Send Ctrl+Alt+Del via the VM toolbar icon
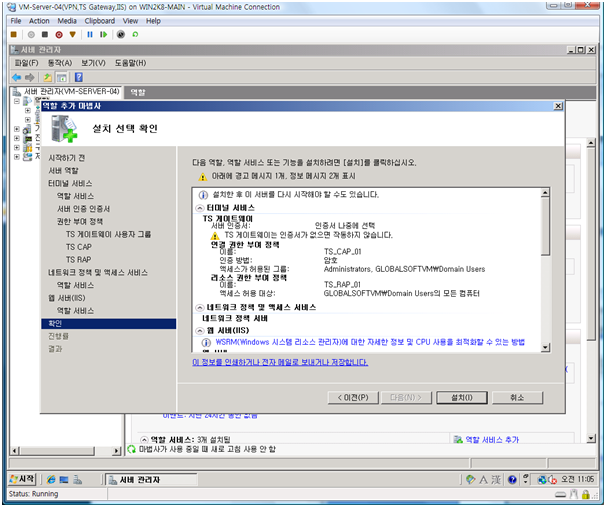 [14, 35]
